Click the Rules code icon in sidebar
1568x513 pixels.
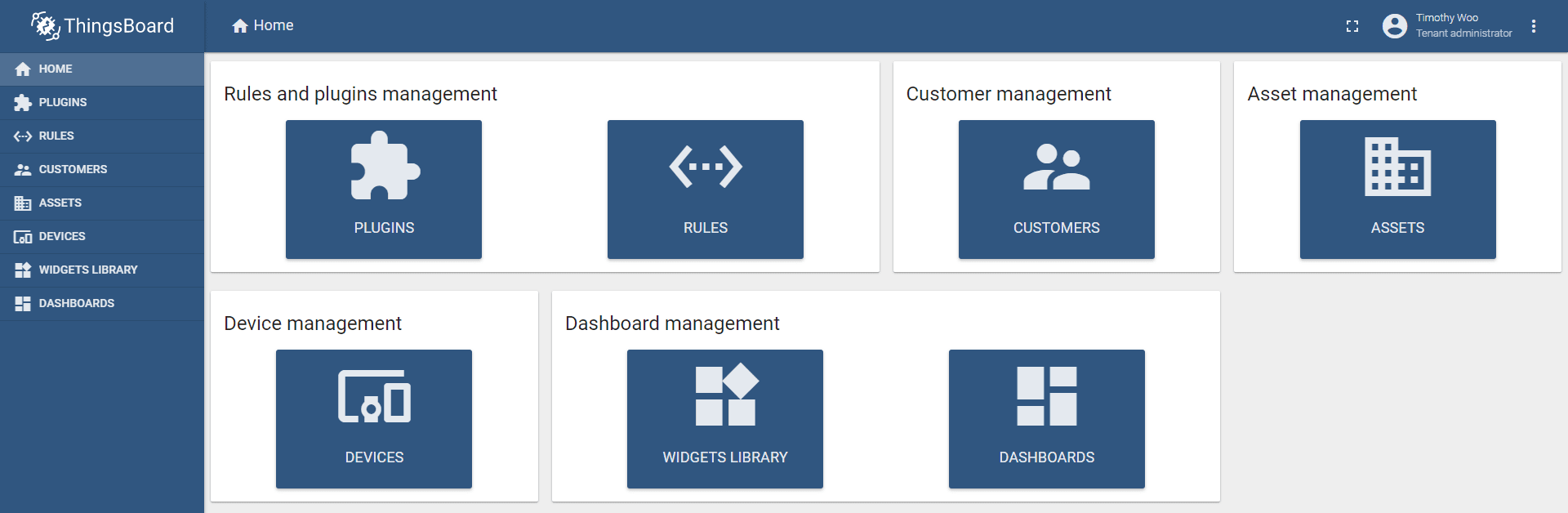tap(21, 136)
